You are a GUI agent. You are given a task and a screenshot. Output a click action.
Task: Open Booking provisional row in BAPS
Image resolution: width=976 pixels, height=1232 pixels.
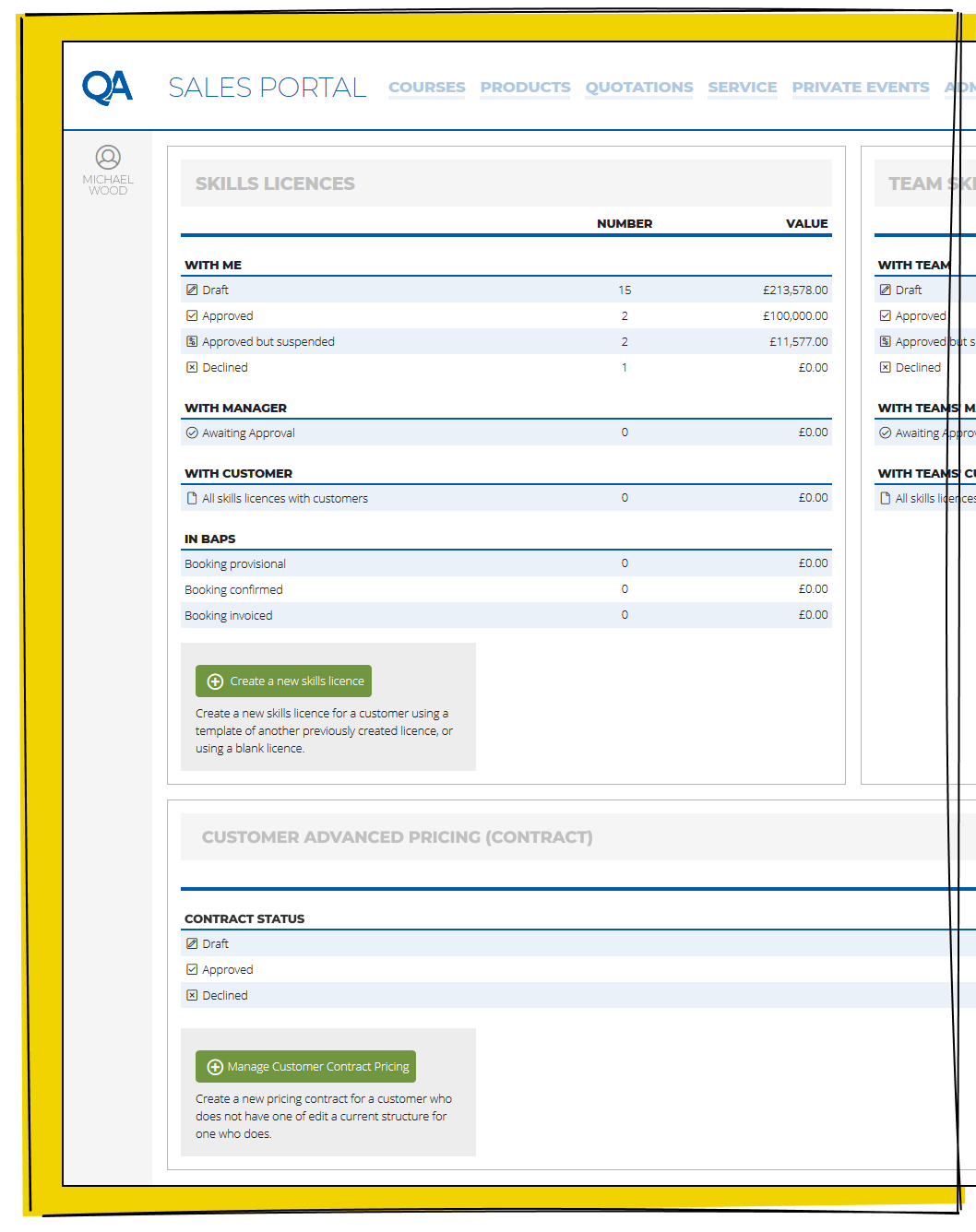click(x=235, y=563)
